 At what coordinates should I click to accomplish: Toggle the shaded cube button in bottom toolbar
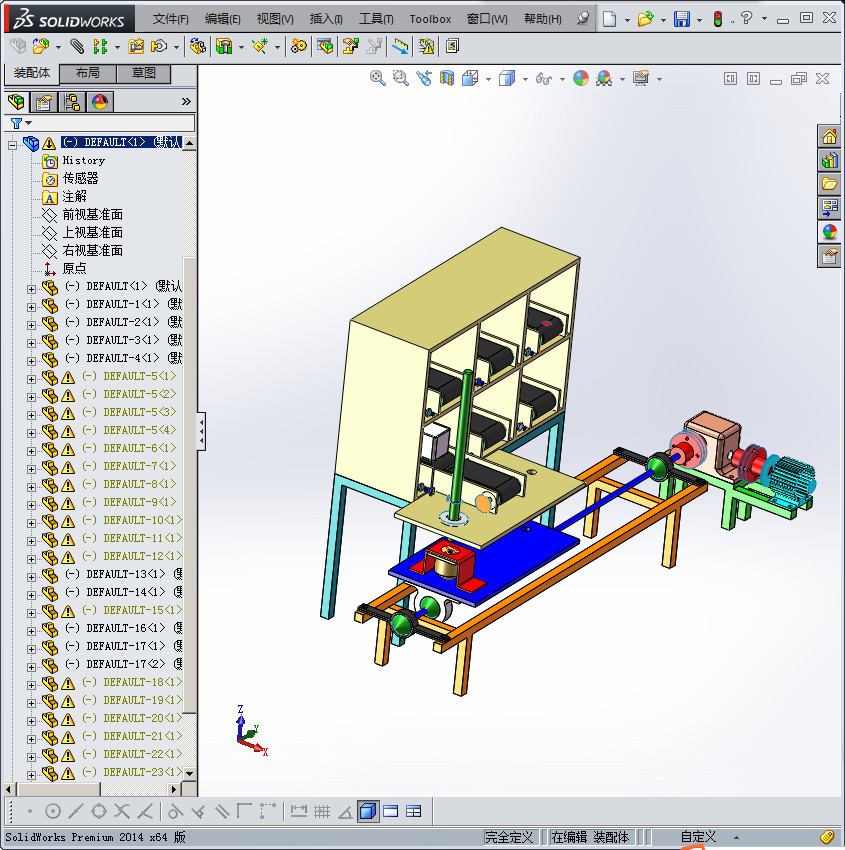368,812
